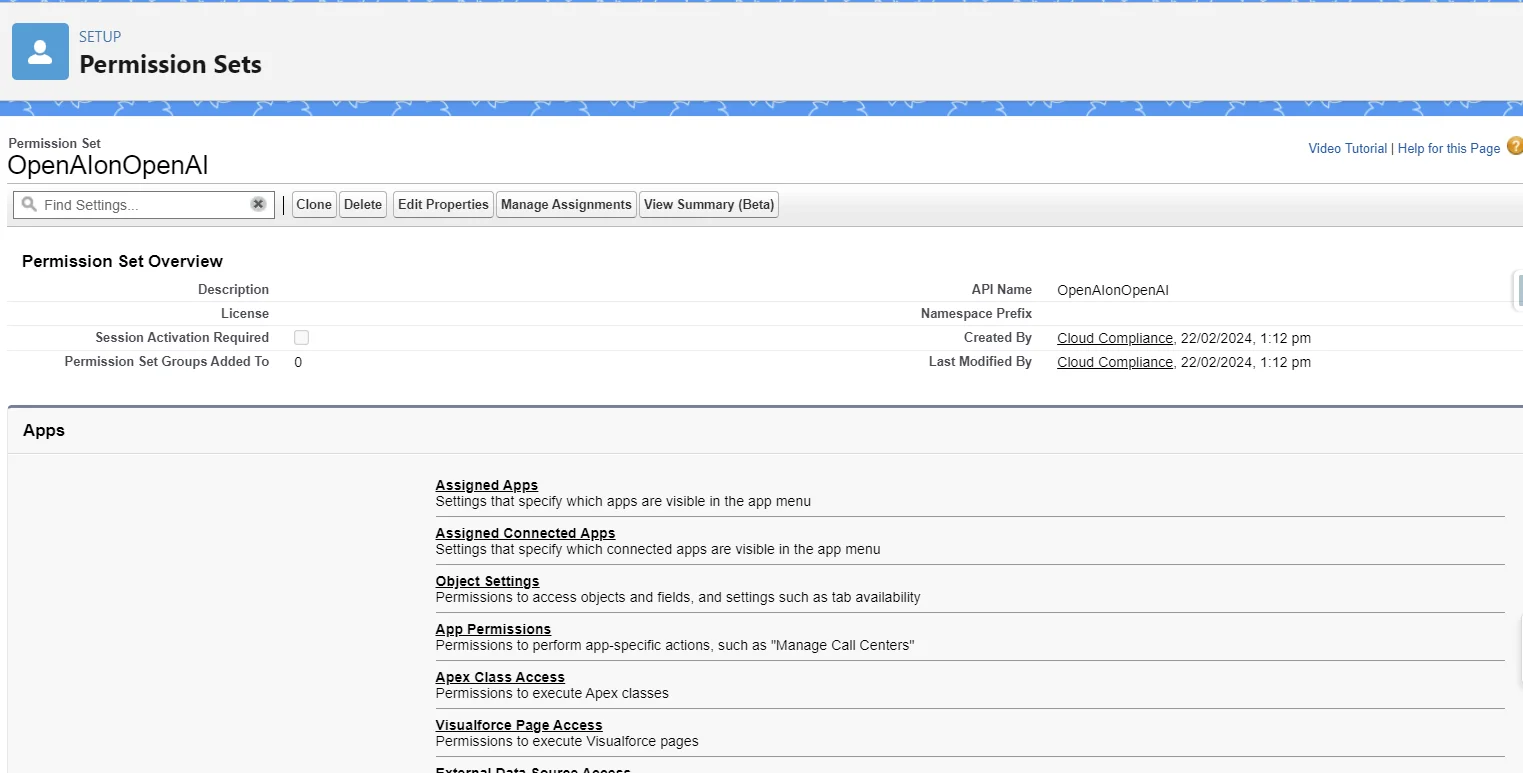
Task: Click the Permission Sets setup user icon
Action: click(x=40, y=52)
